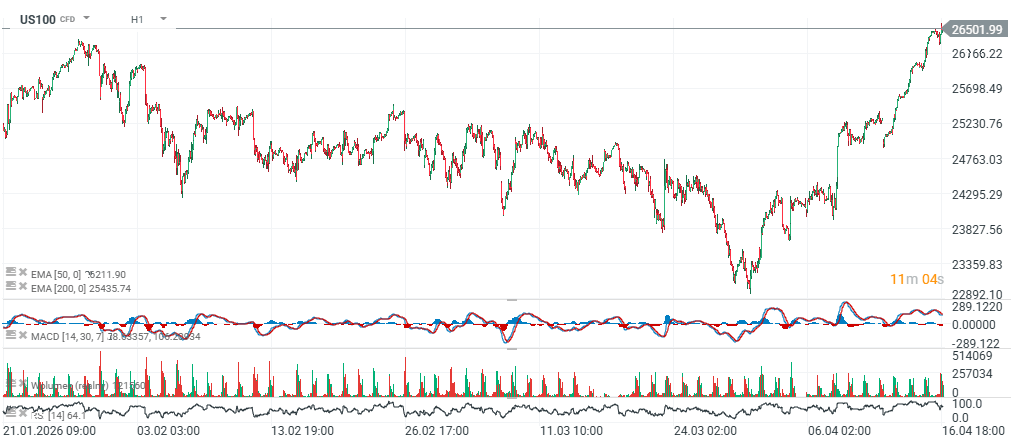1013x447 pixels.
Task: Expand the US100 symbol dropdown arrow
Action: pos(86,19)
